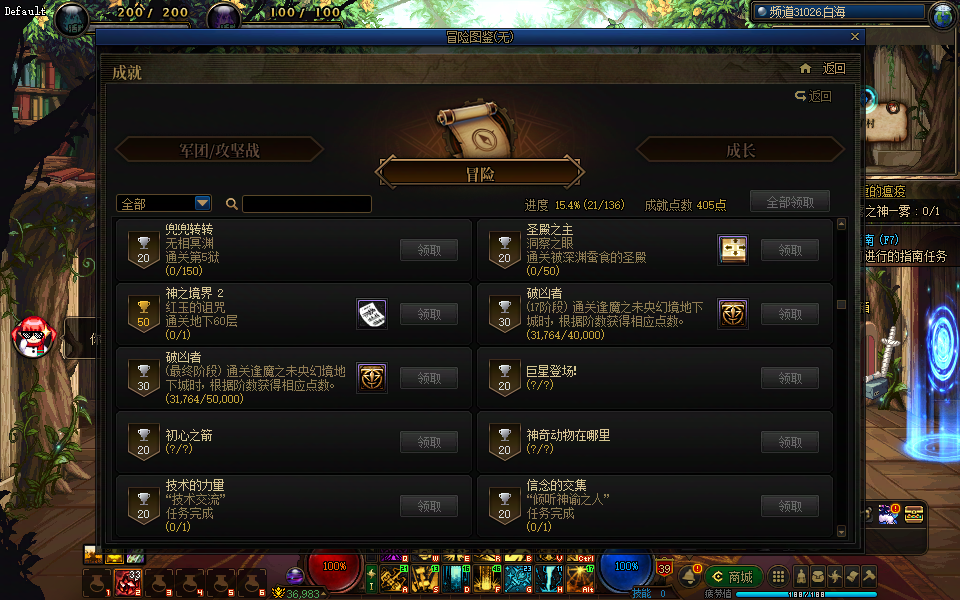Image resolution: width=960 pixels, height=600 pixels.
Task: Click the emblem reward icon for 破凶者 17阶段
Action: click(x=733, y=314)
